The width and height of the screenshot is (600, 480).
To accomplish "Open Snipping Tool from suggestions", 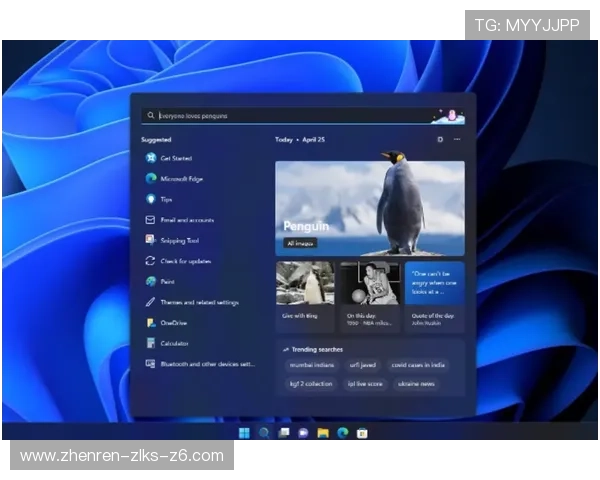I will (150, 240).
